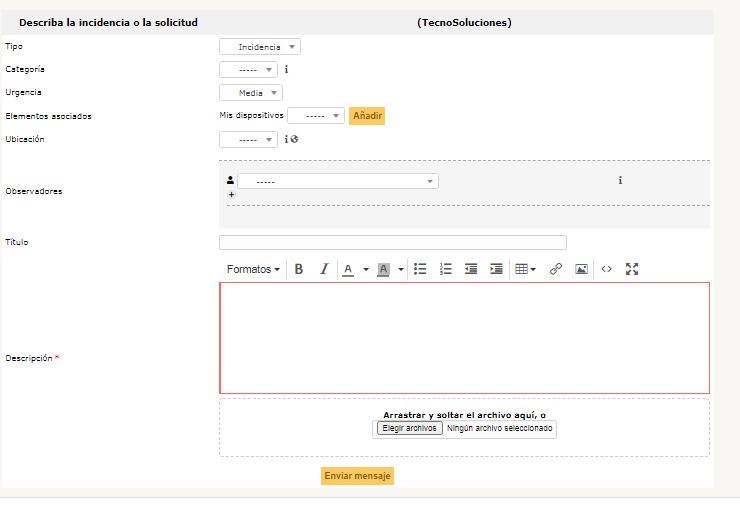Insert a bulleted list
The width and height of the screenshot is (740, 520).
(421, 269)
